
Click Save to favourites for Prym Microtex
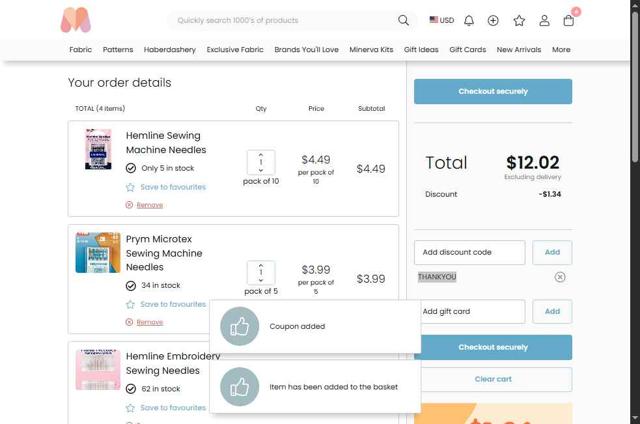tap(173, 304)
